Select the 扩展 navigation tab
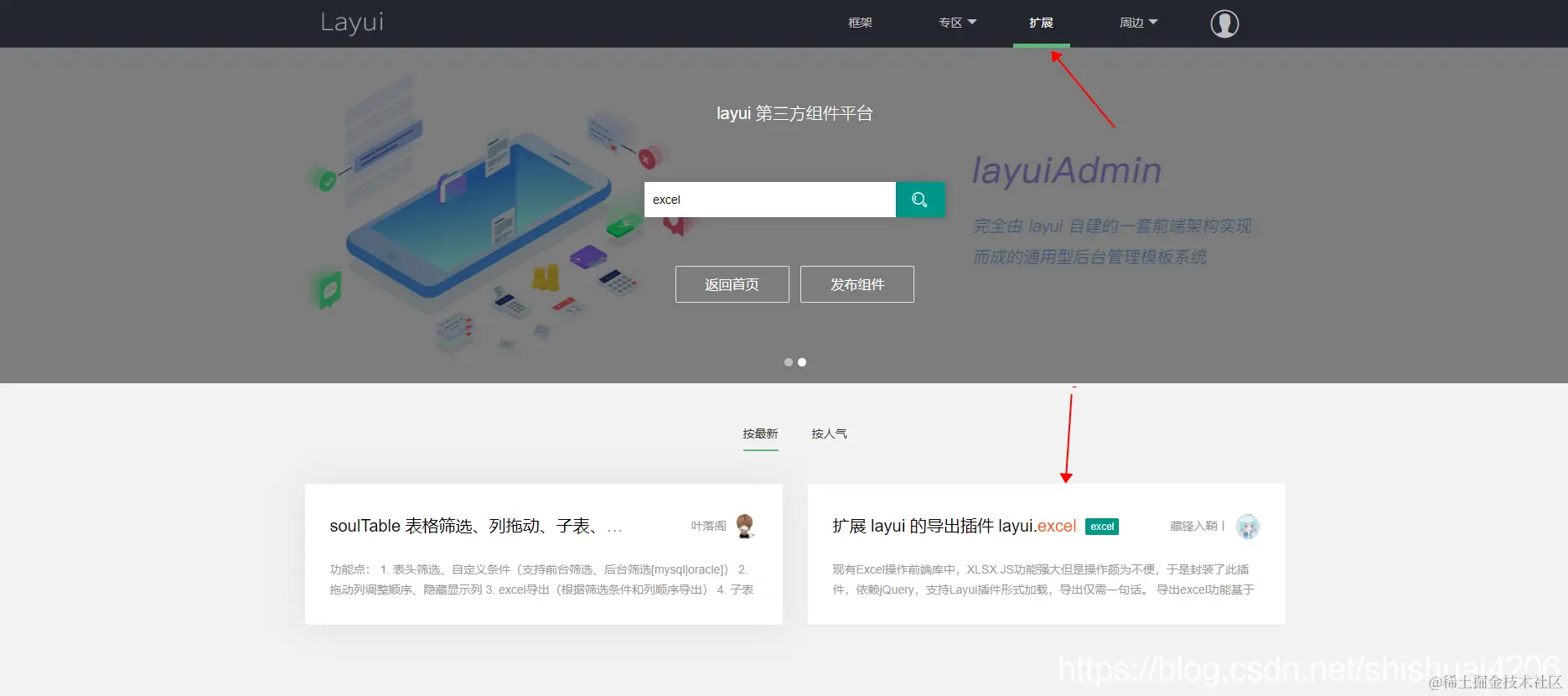The height and width of the screenshot is (696, 1568). (x=1041, y=23)
